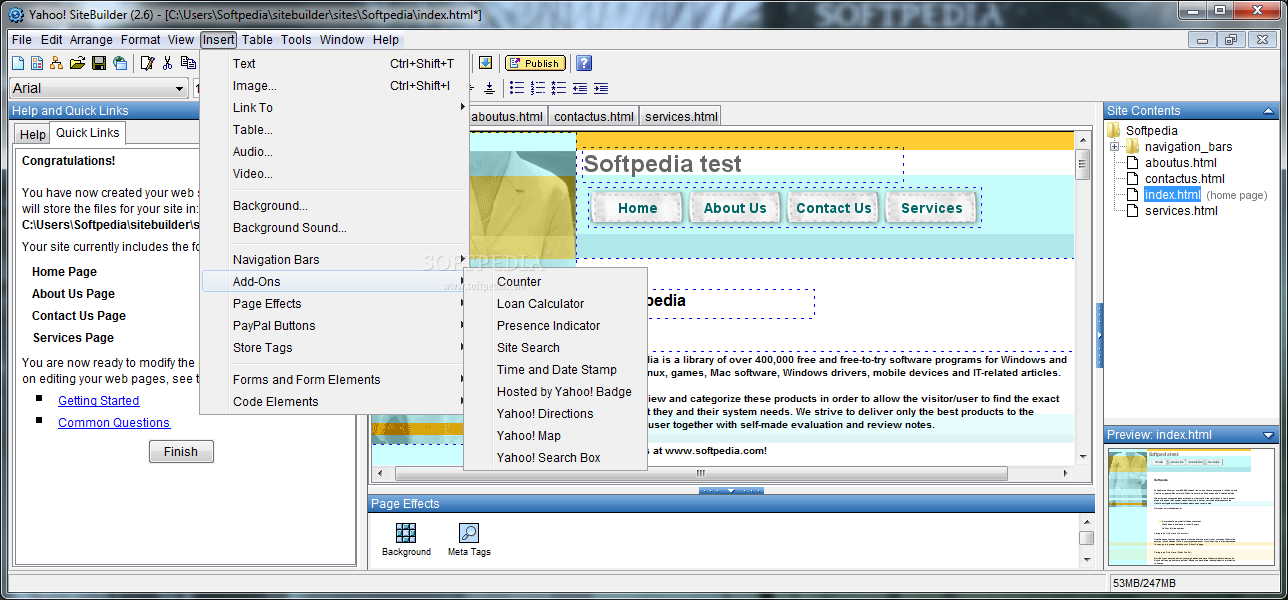Open Navigation Bars menu entry
The height and width of the screenshot is (600, 1288).
pos(334,259)
